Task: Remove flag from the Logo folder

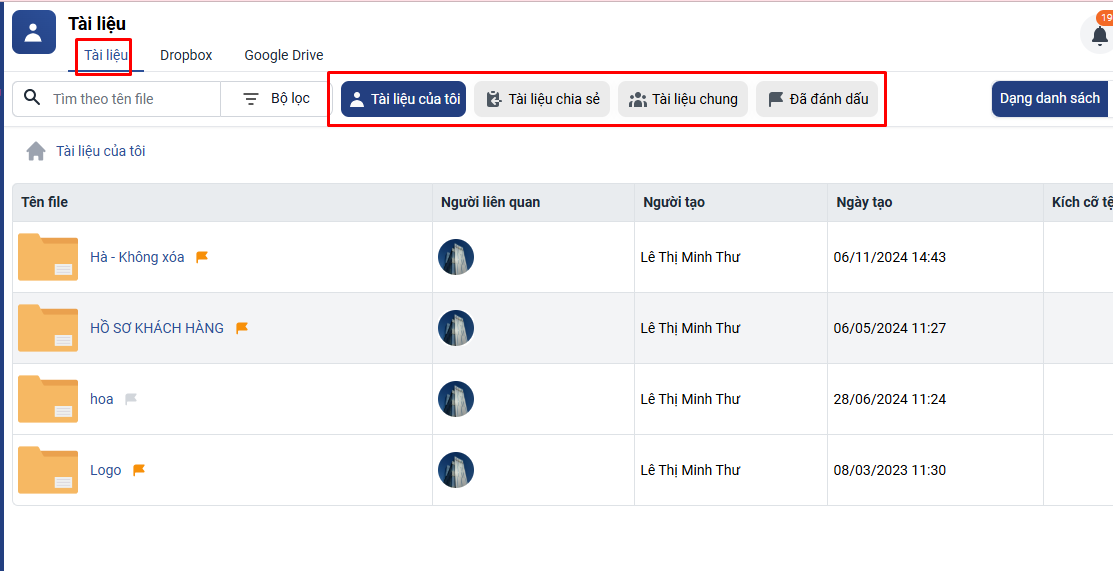Action: [x=139, y=470]
